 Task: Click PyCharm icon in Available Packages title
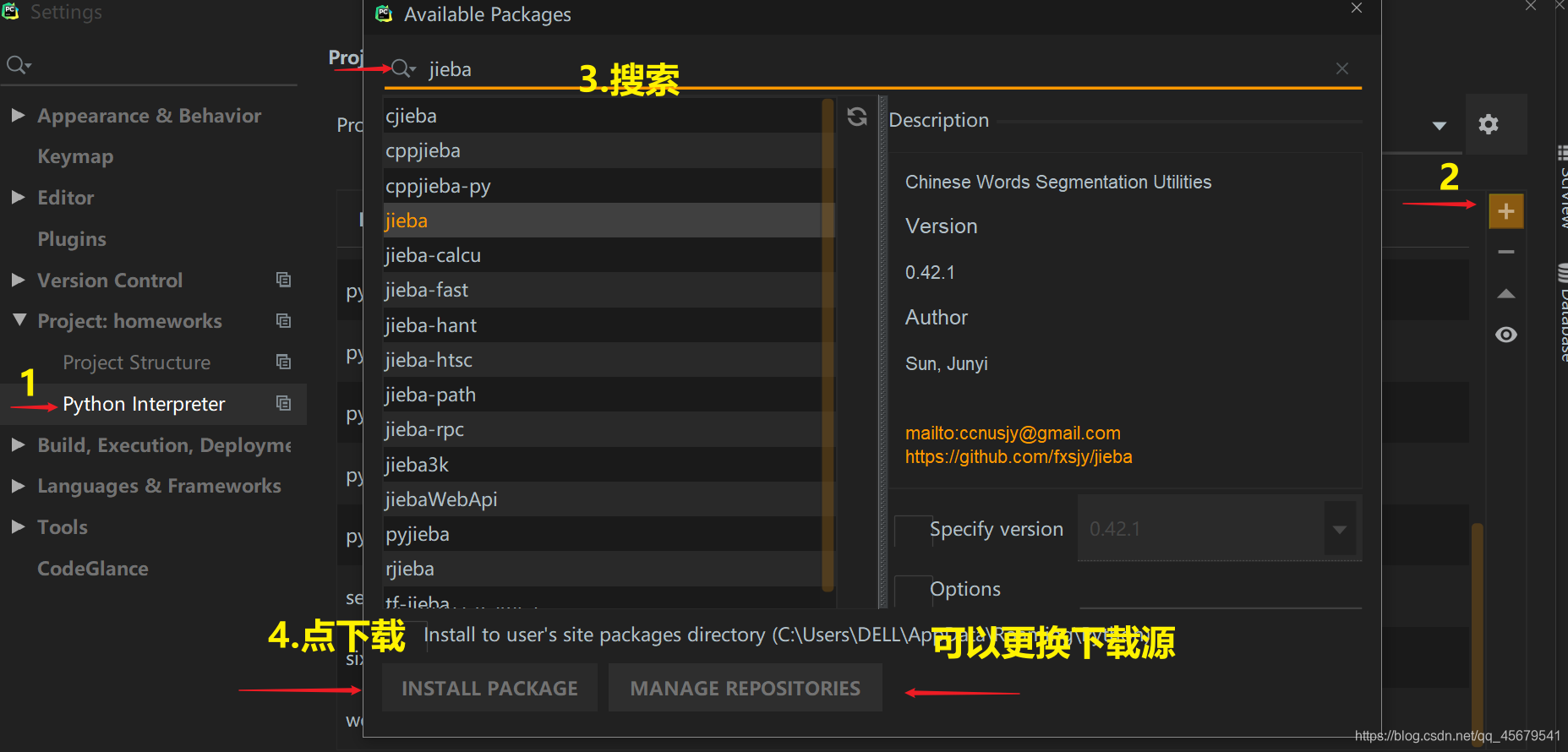pos(384,14)
